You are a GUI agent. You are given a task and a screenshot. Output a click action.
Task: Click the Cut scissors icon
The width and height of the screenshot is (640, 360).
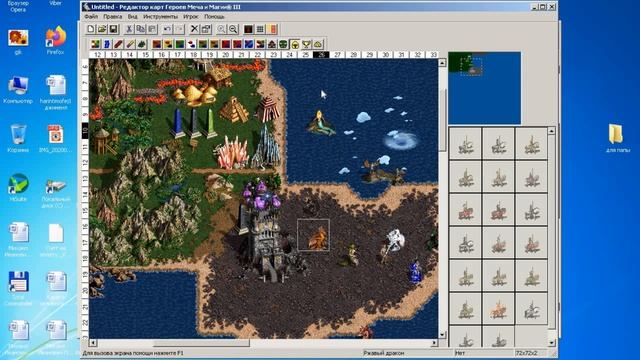tap(129, 29)
